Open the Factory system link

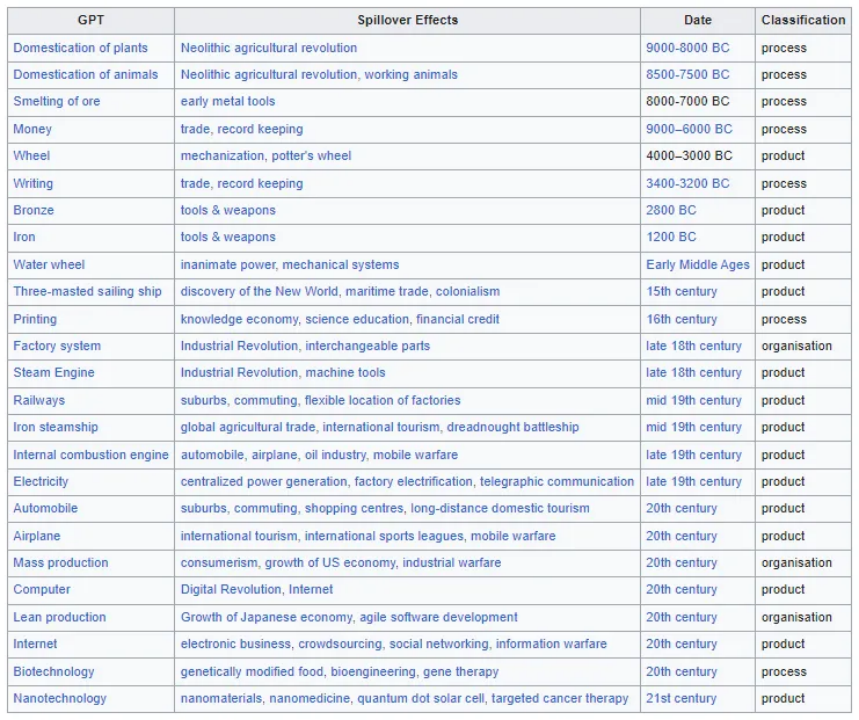tap(57, 346)
